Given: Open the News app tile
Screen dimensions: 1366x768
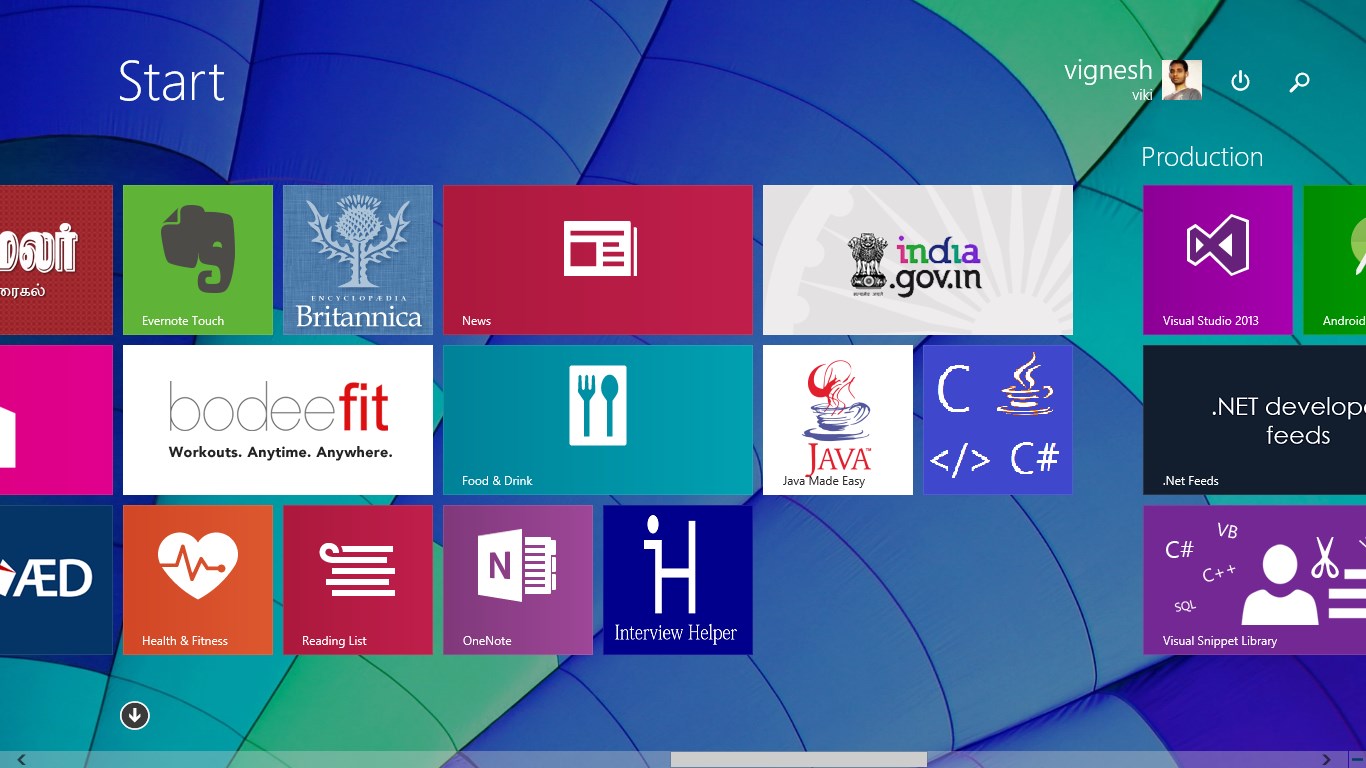Looking at the screenshot, I should (598, 260).
